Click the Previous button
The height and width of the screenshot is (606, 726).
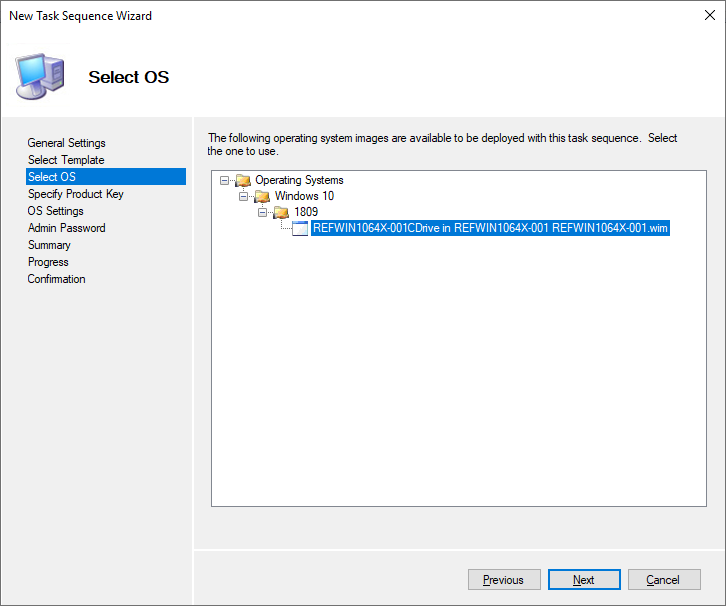[504, 580]
